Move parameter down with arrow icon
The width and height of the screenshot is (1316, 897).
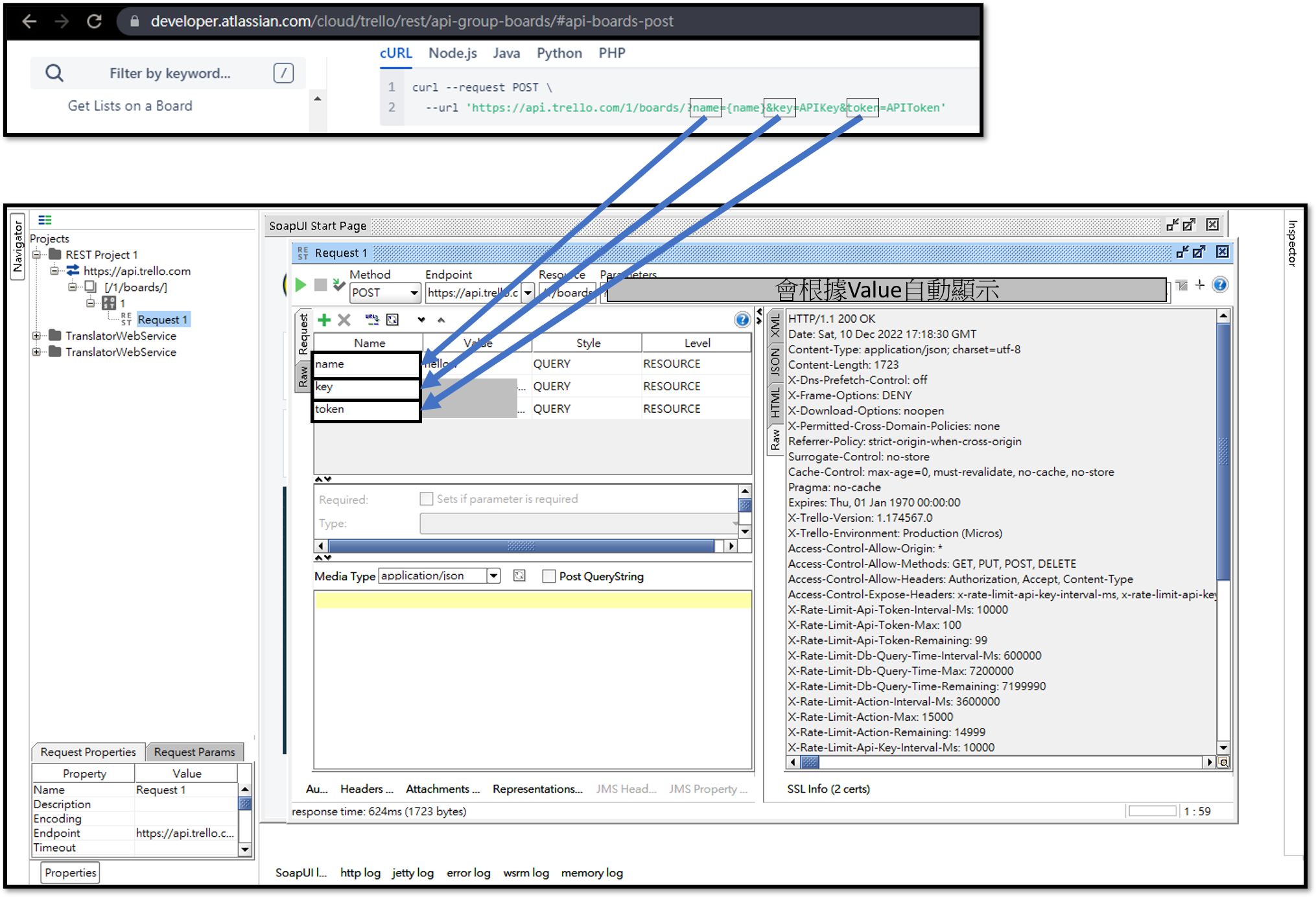(x=421, y=320)
